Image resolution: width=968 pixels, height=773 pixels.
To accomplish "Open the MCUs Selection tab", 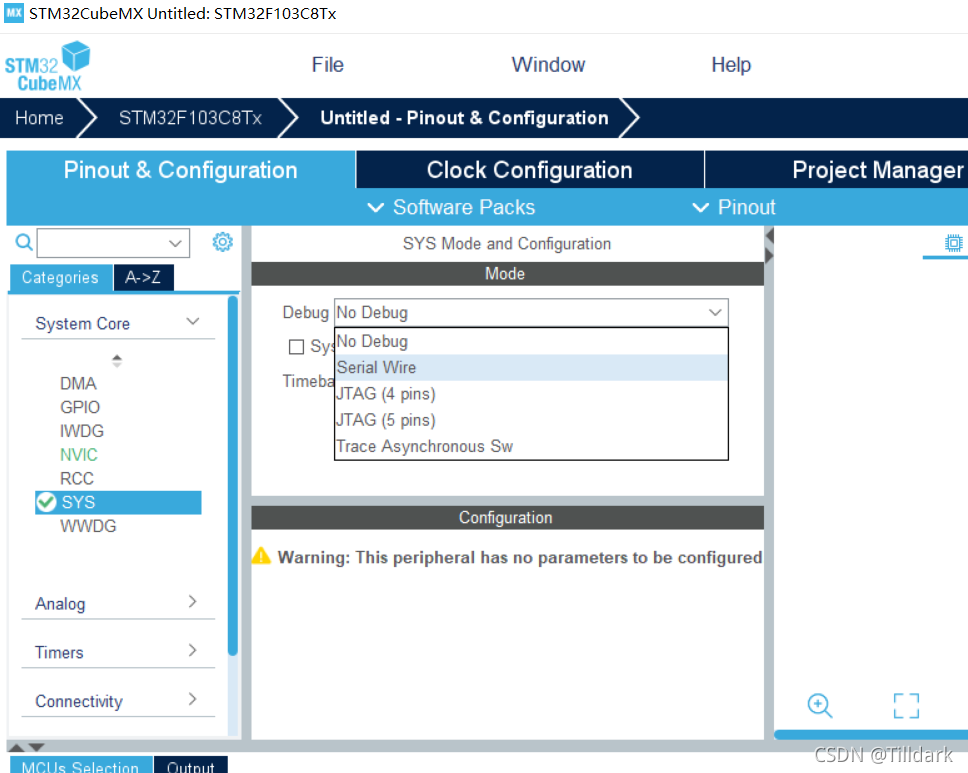I will click(81, 765).
